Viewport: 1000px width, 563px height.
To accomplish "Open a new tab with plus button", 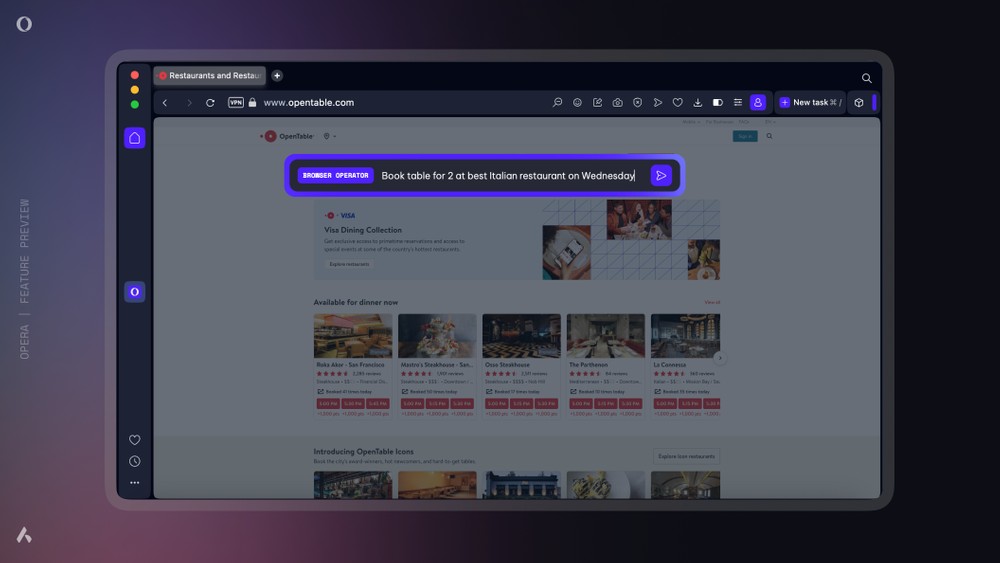I will coord(277,76).
